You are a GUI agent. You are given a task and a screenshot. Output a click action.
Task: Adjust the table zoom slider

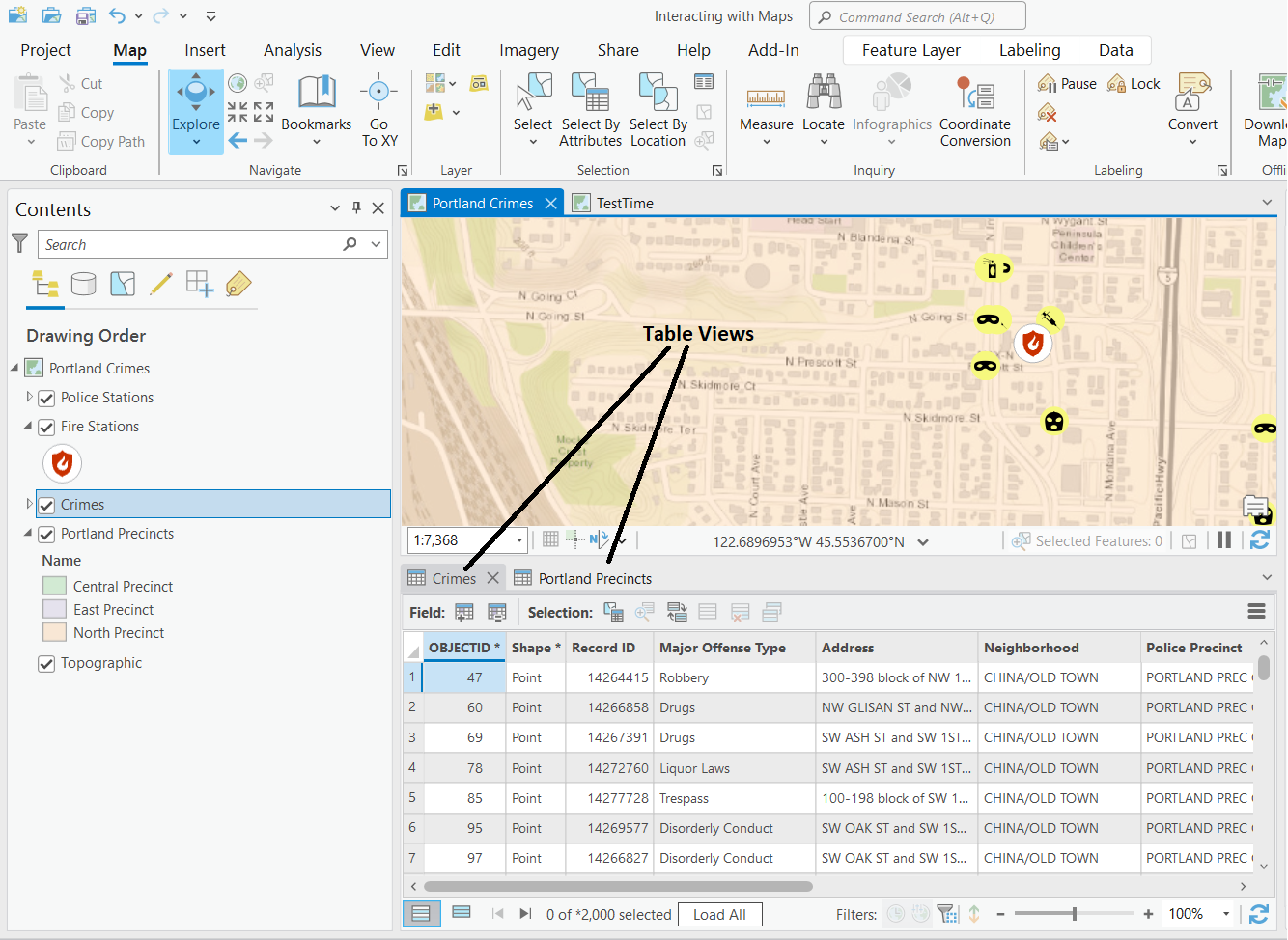point(1074,913)
